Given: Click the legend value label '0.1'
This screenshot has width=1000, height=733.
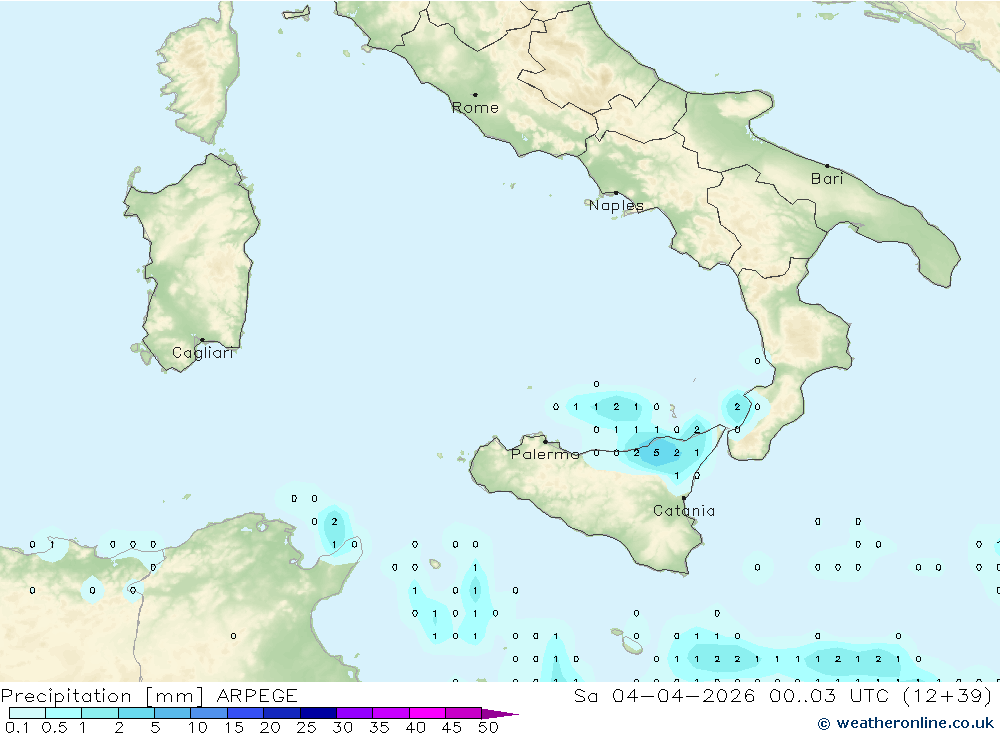Looking at the screenshot, I should click(x=17, y=727).
